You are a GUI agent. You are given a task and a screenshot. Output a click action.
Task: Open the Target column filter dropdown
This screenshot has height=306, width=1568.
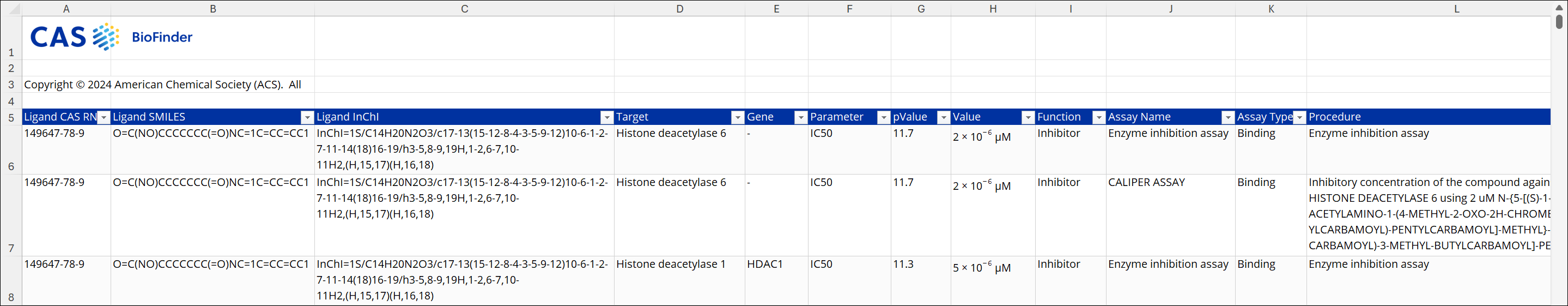pos(738,118)
